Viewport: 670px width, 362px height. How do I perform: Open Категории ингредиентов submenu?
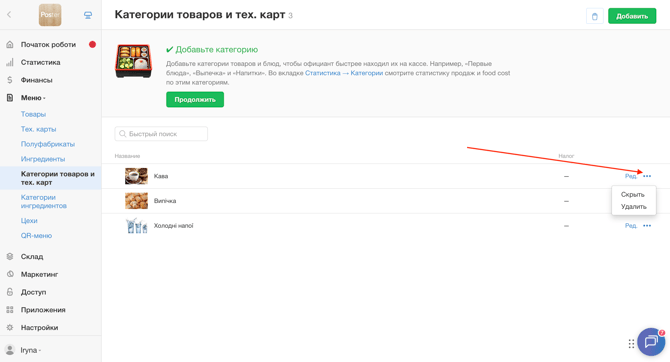click(44, 201)
